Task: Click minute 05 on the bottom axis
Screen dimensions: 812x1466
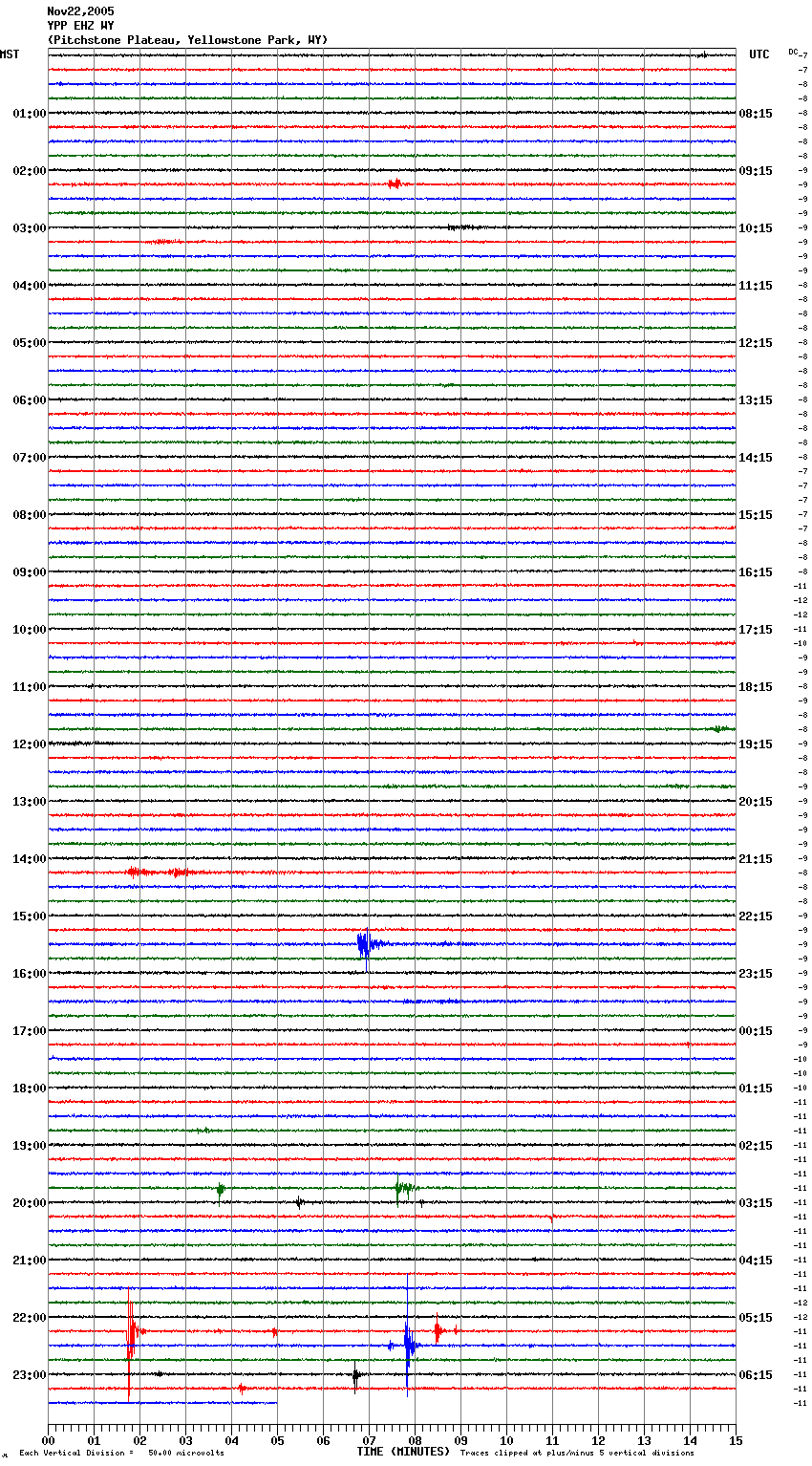Action: pos(277,1440)
